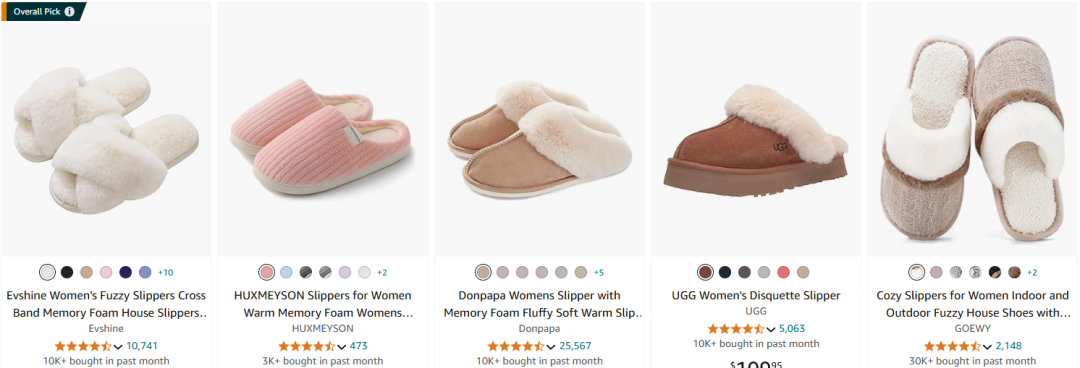Choose the black swatch for UGG Disquette
Screen dimensions: 1080x368
pos(725,272)
